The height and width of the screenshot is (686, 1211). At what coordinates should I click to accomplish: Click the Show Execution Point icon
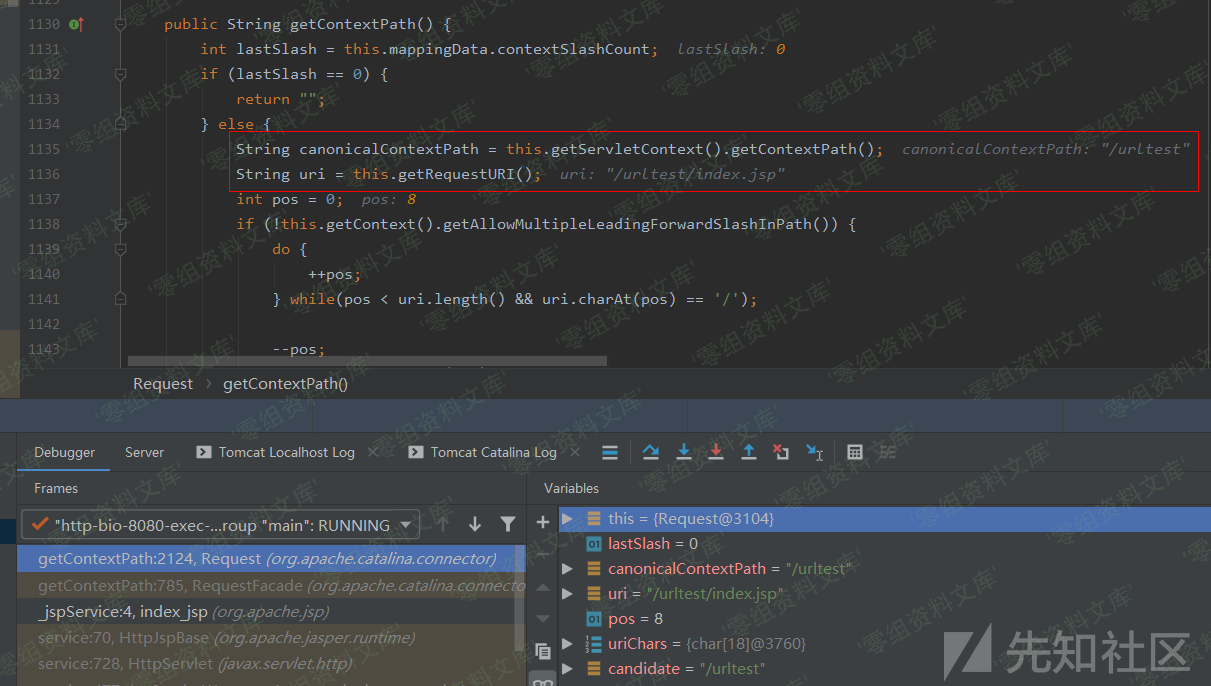coord(610,453)
